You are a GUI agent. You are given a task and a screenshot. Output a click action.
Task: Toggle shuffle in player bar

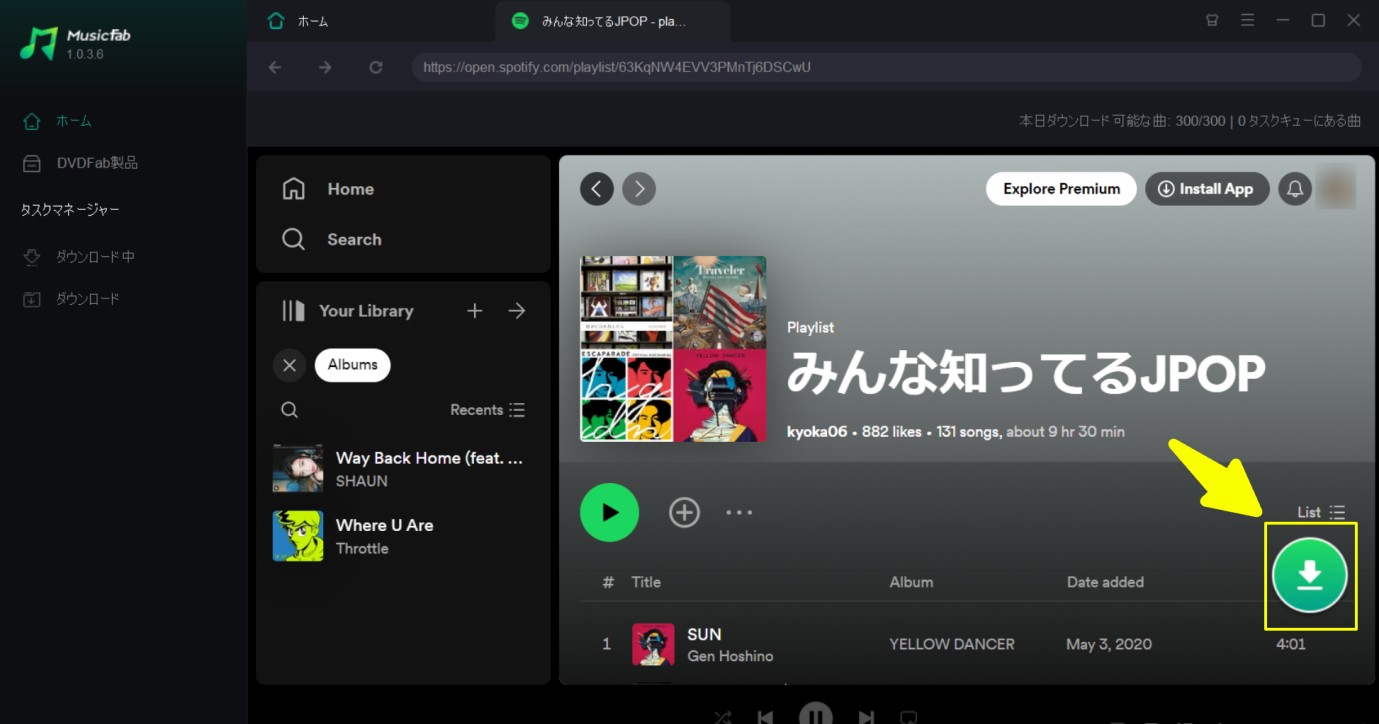click(x=723, y=717)
